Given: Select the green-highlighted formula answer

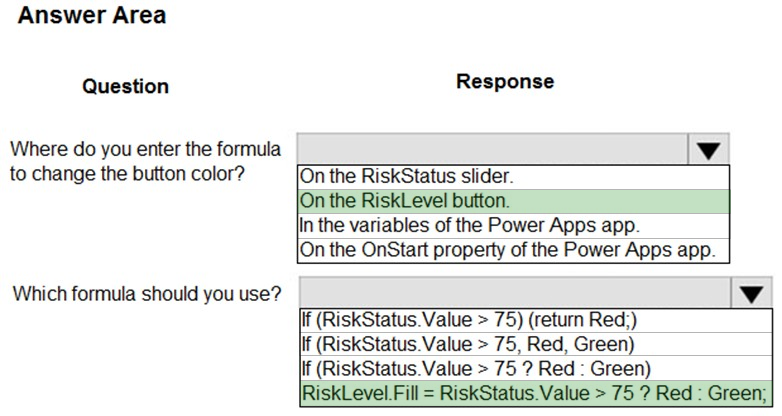Looking at the screenshot, I should tap(536, 393).
